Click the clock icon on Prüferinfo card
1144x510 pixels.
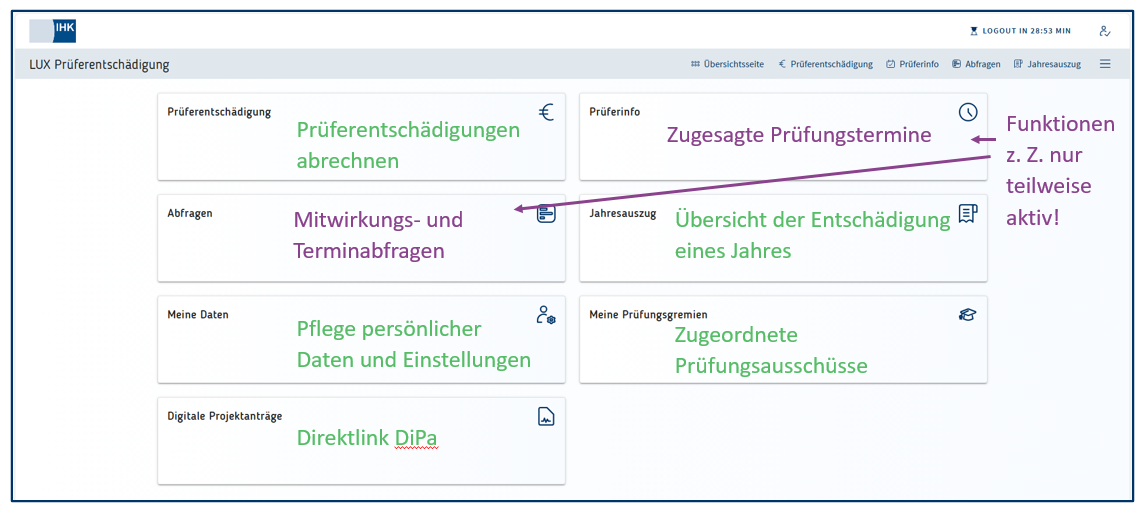(967, 112)
